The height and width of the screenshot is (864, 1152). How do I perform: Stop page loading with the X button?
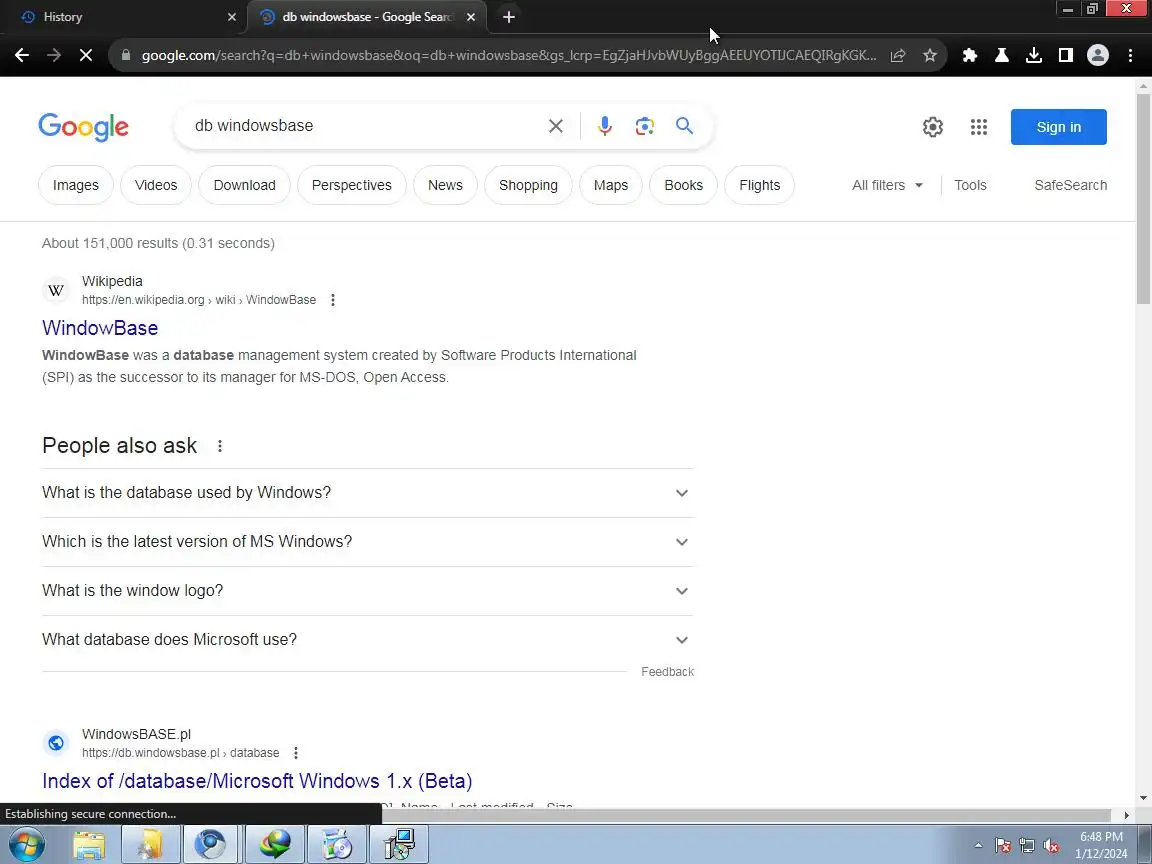click(x=86, y=55)
